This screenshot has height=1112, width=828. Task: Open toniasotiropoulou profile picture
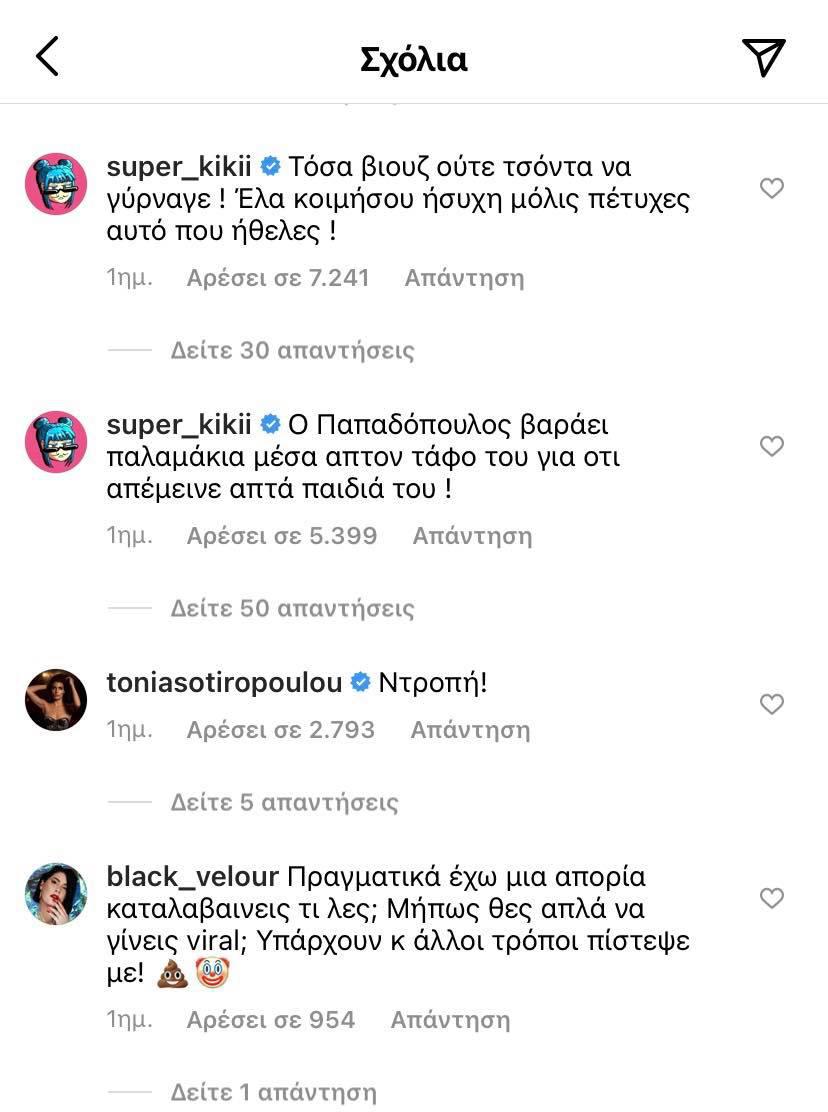(x=56, y=700)
